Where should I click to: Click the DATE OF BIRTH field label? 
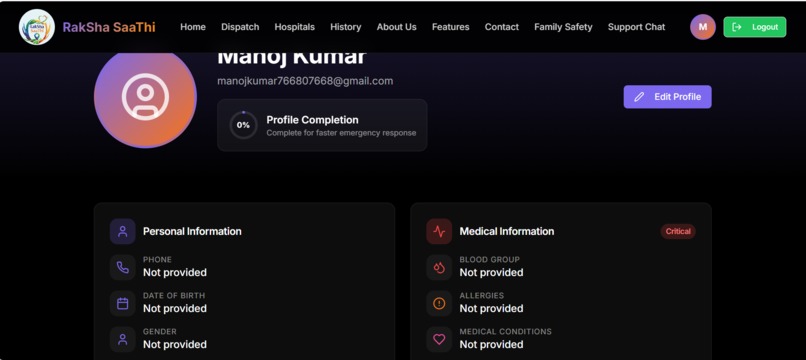pos(174,296)
